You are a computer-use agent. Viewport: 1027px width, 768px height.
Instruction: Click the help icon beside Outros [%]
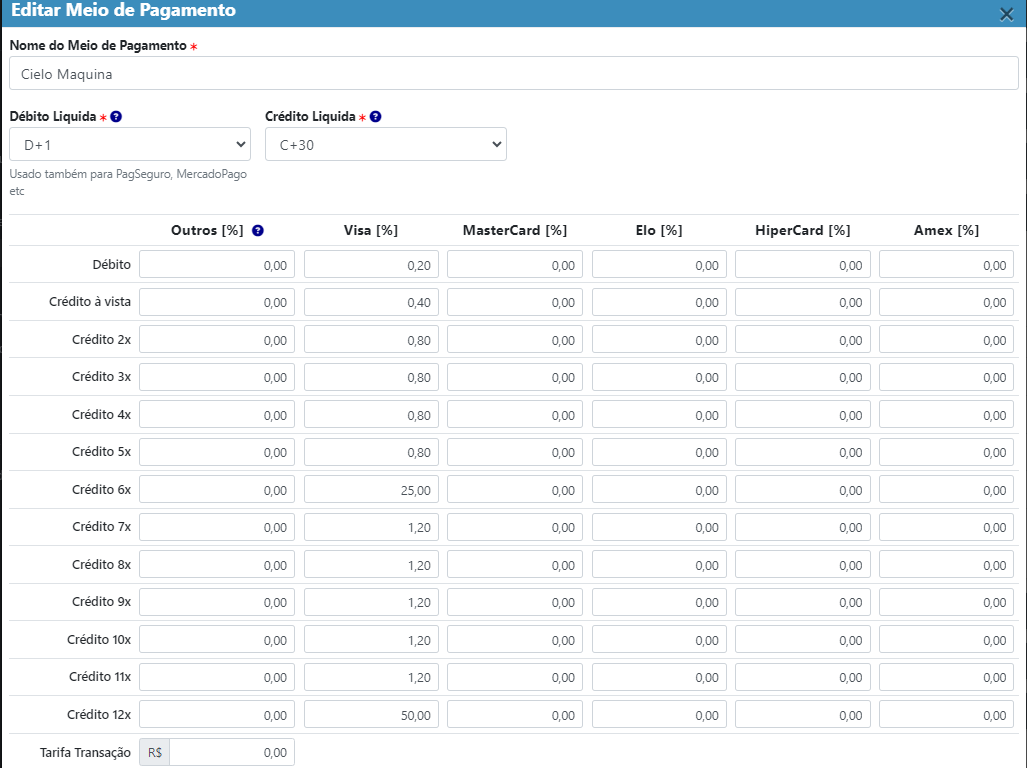[258, 230]
